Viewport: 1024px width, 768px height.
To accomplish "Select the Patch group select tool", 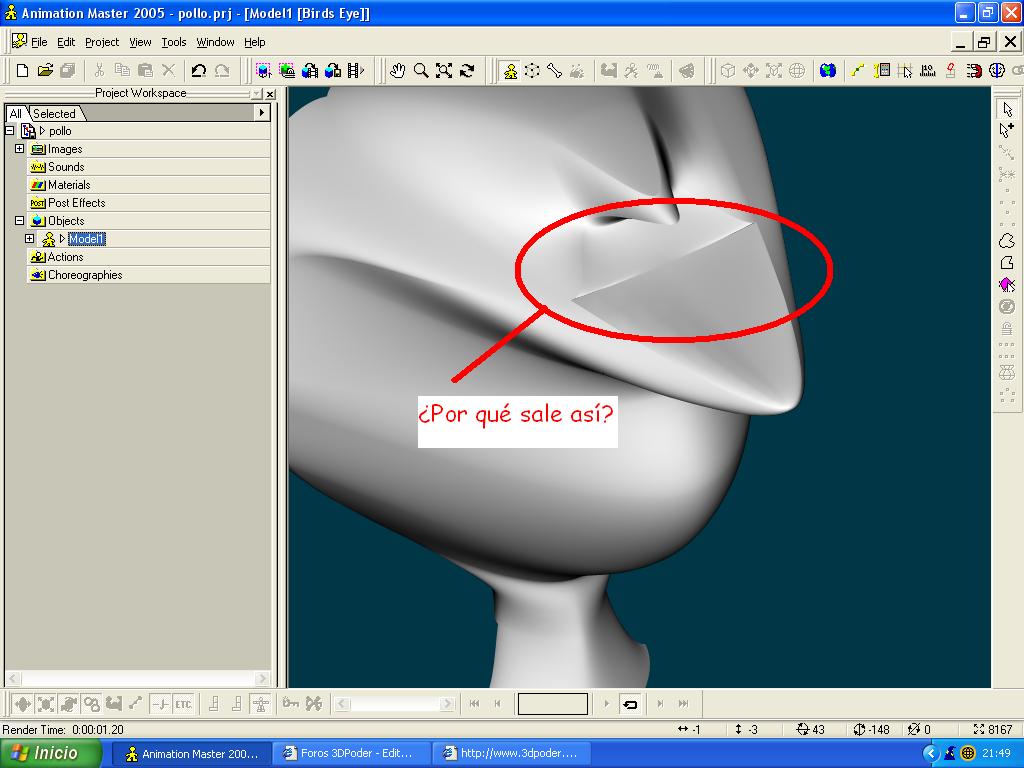I will pos(1007,284).
